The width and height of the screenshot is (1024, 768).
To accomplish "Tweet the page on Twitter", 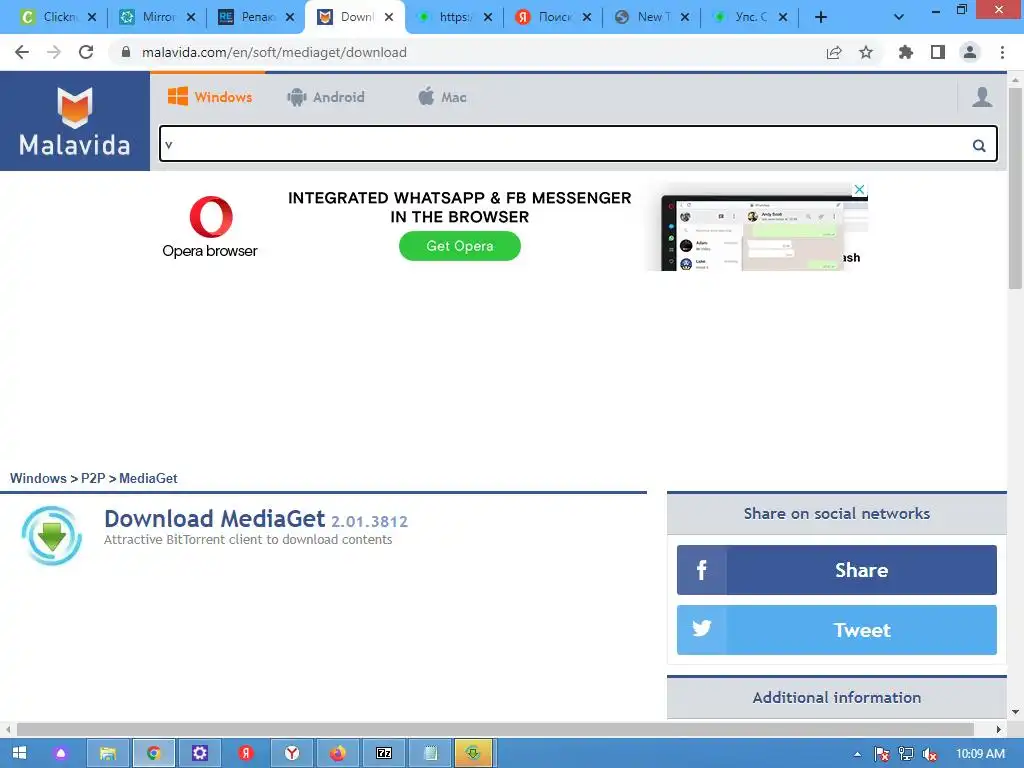I will [837, 630].
